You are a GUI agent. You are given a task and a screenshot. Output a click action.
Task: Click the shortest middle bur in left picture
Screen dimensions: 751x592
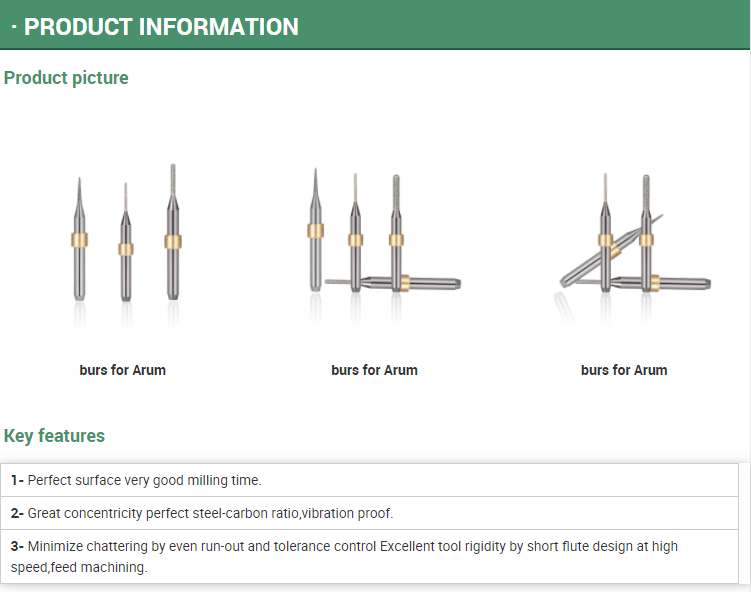[x=126, y=250]
